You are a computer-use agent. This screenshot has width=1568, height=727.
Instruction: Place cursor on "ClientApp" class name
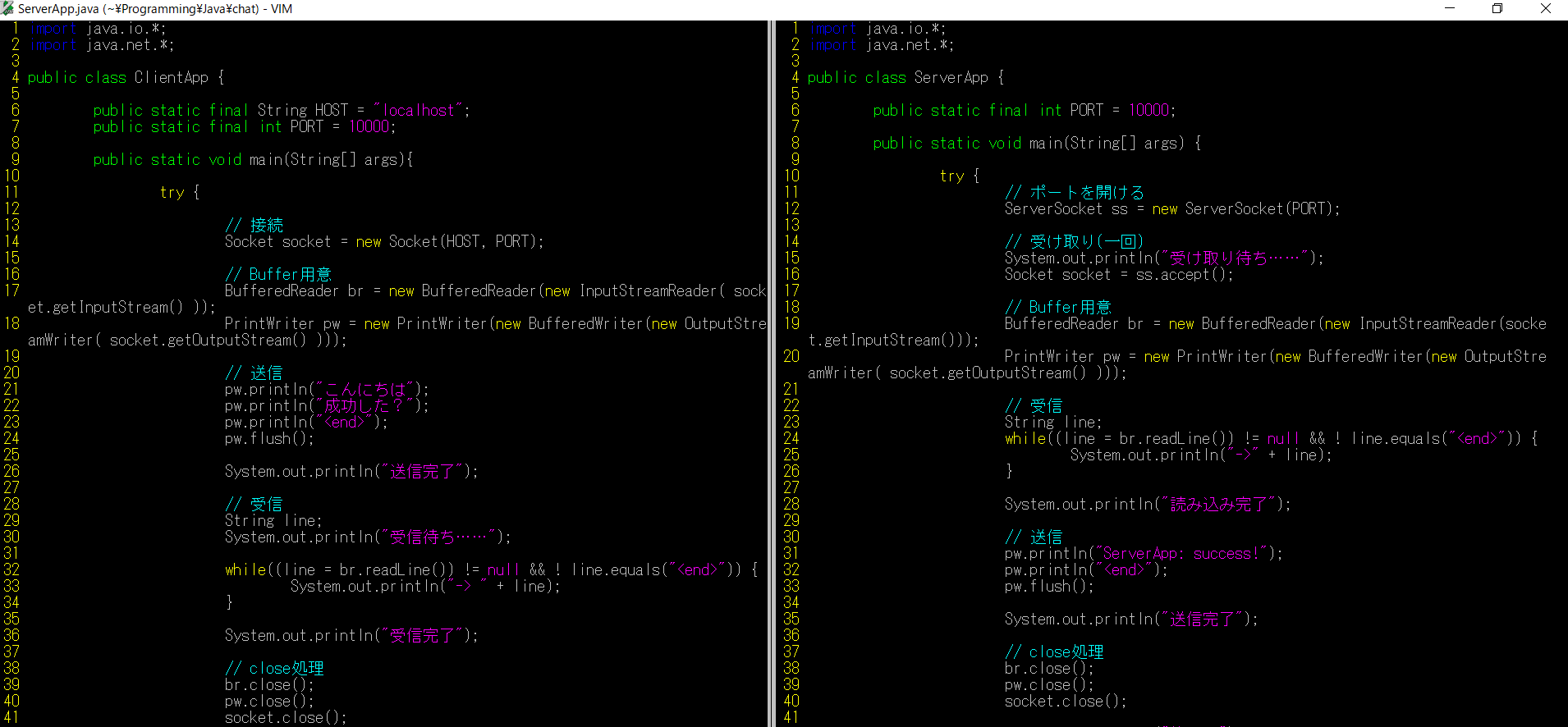point(171,78)
